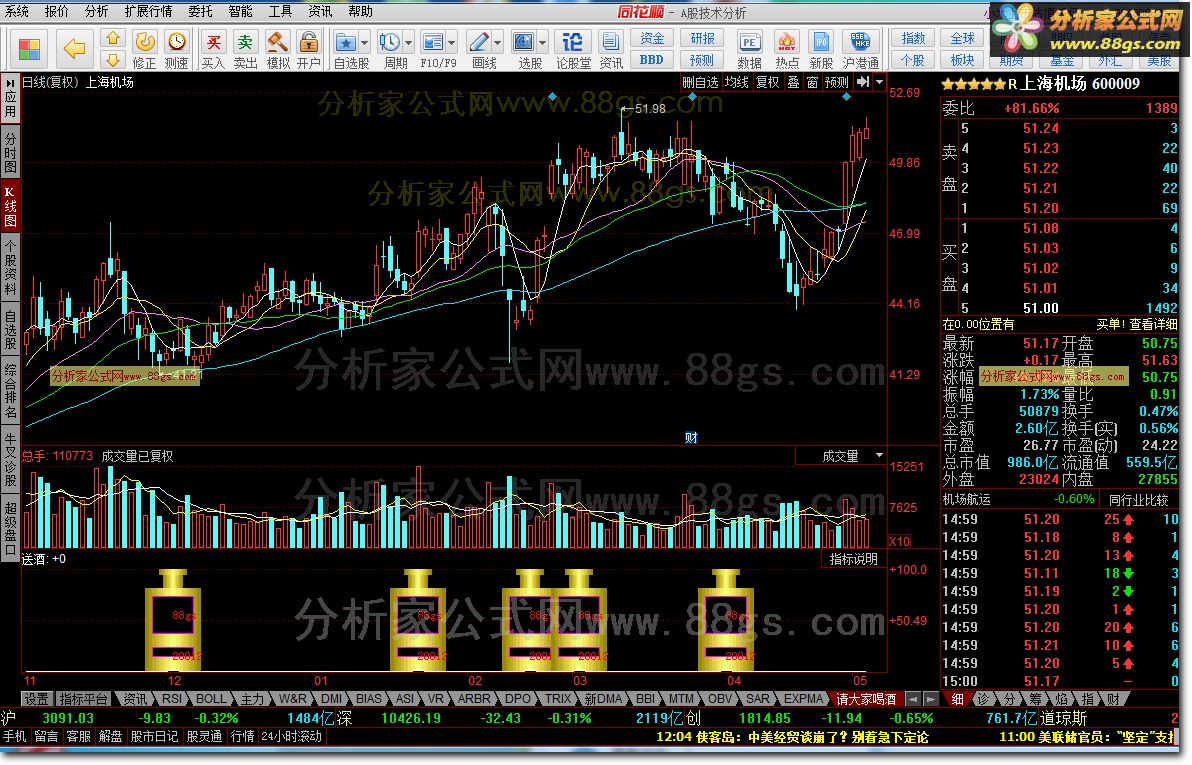
Task: Click the 51.98 high price label on chart
Action: point(650,109)
